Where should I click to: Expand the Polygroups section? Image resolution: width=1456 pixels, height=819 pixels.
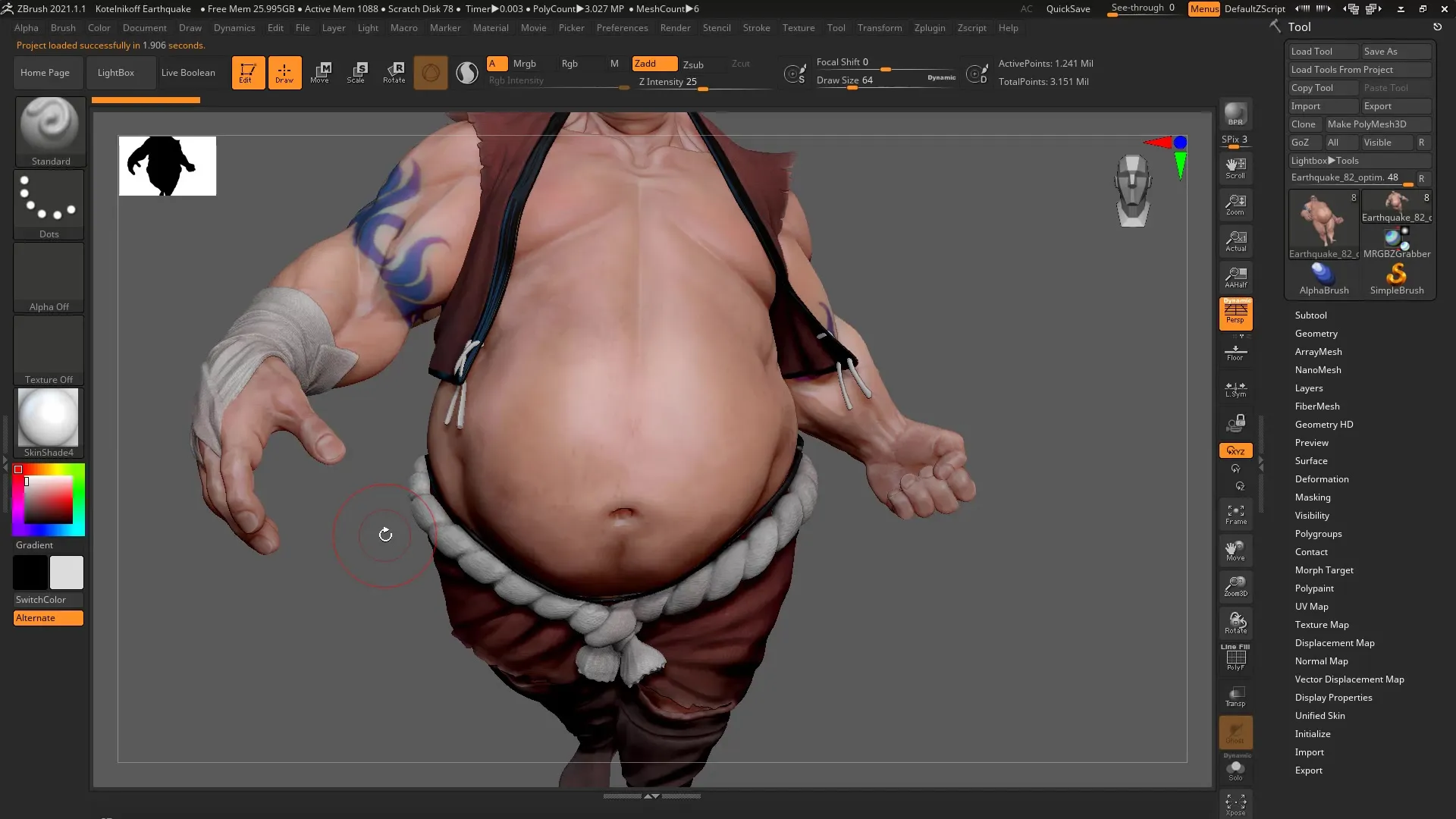click(1318, 534)
